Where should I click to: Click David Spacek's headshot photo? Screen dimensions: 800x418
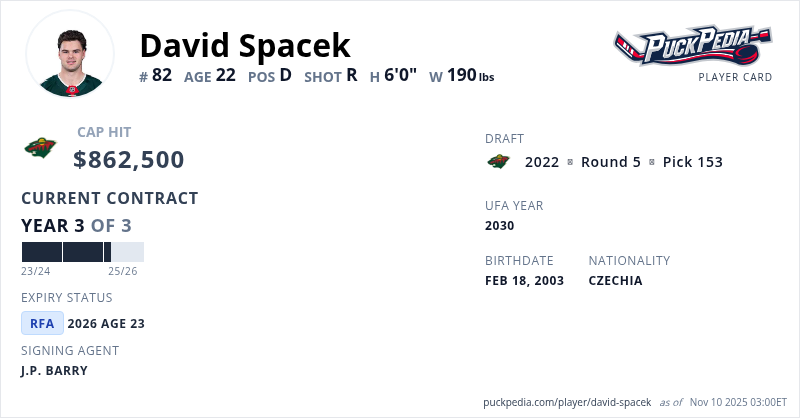point(71,55)
